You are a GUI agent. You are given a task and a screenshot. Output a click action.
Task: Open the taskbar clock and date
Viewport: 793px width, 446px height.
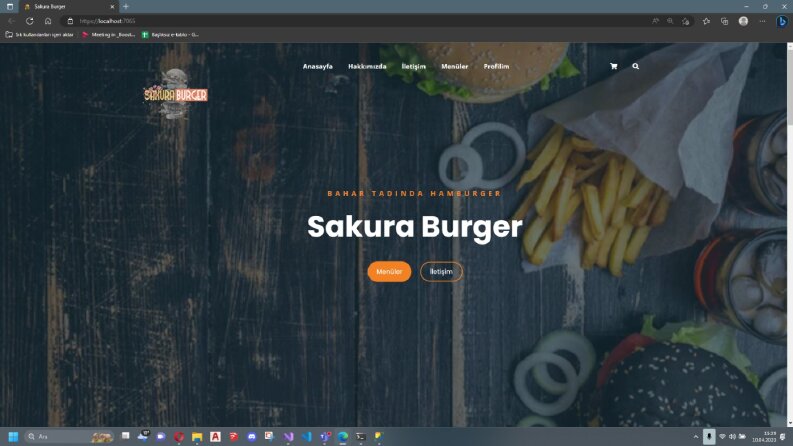click(764, 437)
